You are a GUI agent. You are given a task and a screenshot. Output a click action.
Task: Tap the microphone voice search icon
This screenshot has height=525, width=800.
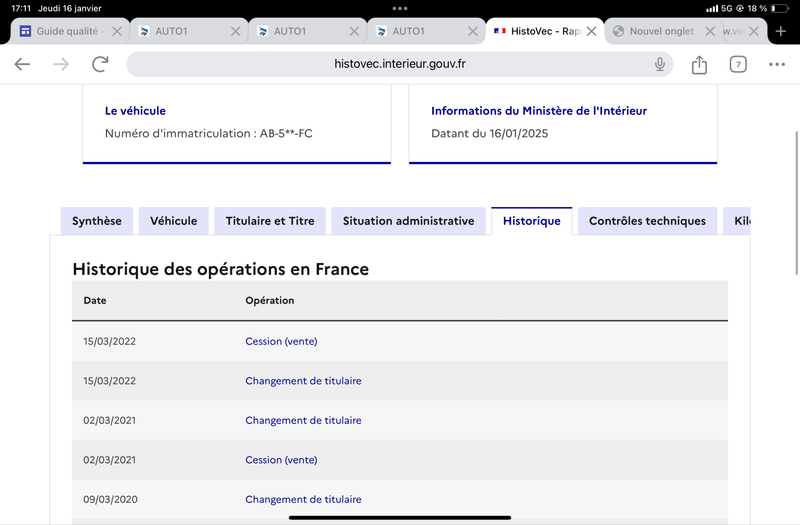660,64
